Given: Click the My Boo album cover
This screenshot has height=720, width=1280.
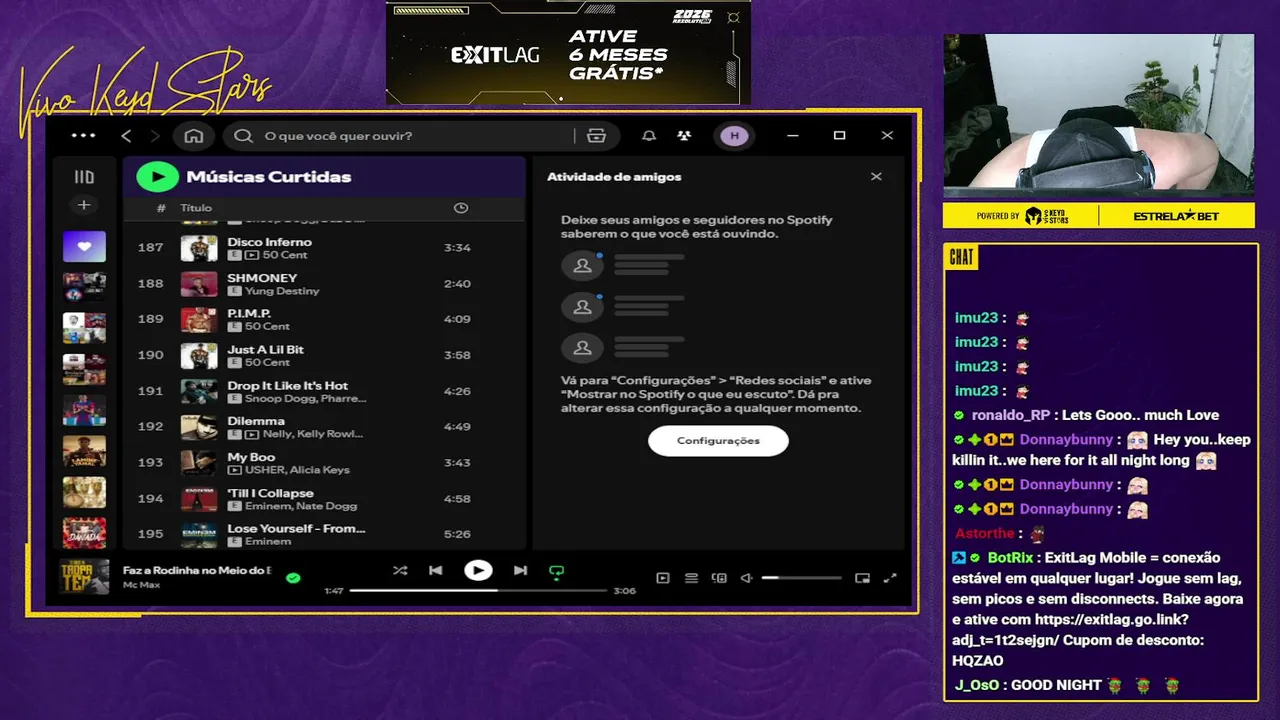Looking at the screenshot, I should pos(199,463).
